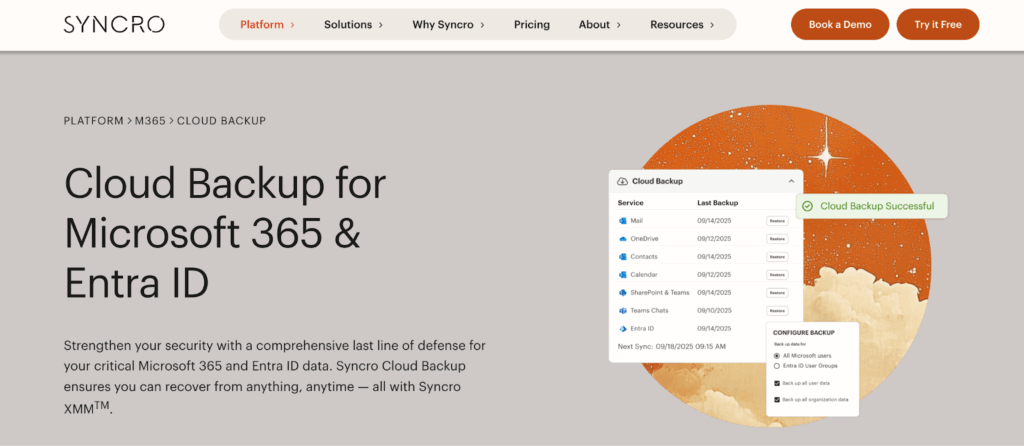
Task: Click the Entra ID icon
Action: click(622, 329)
